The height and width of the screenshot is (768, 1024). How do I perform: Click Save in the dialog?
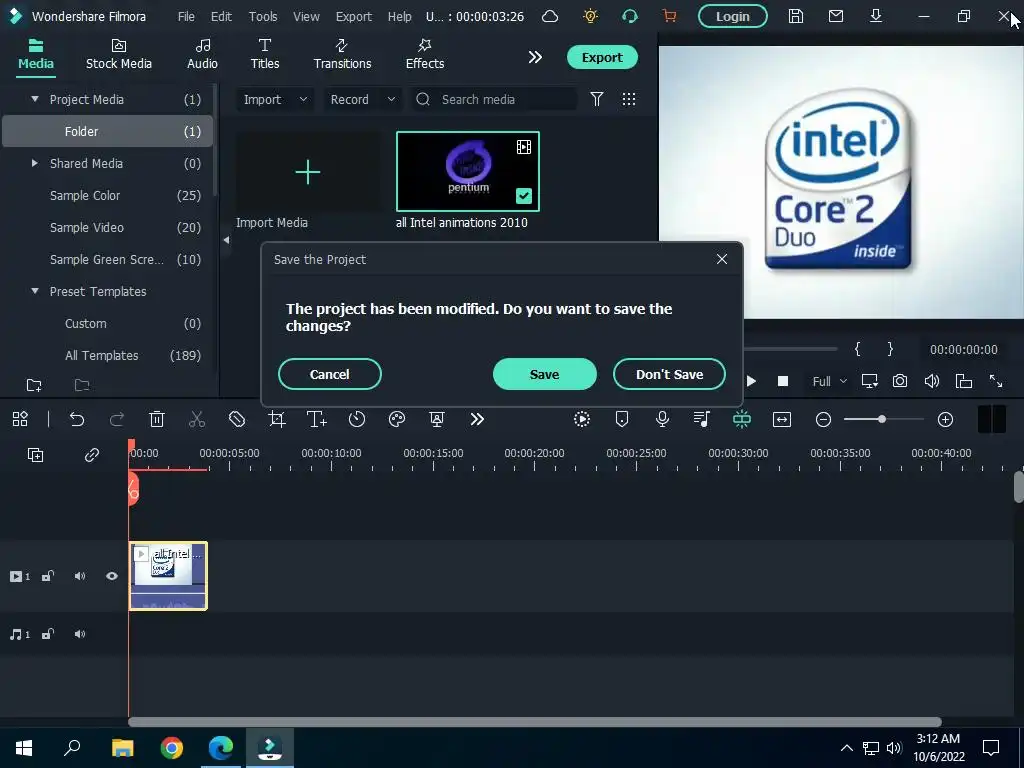[545, 374]
